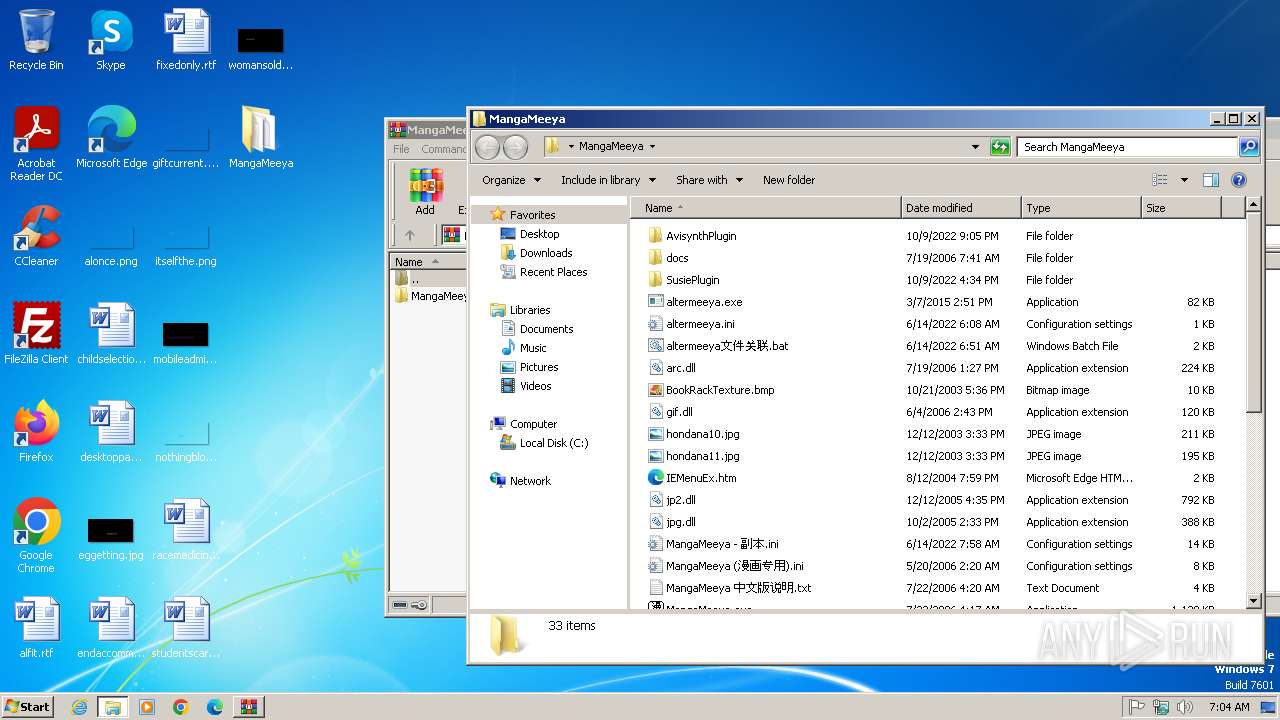Select the SusiePlugin folder
The image size is (1280, 720).
[x=692, y=280]
